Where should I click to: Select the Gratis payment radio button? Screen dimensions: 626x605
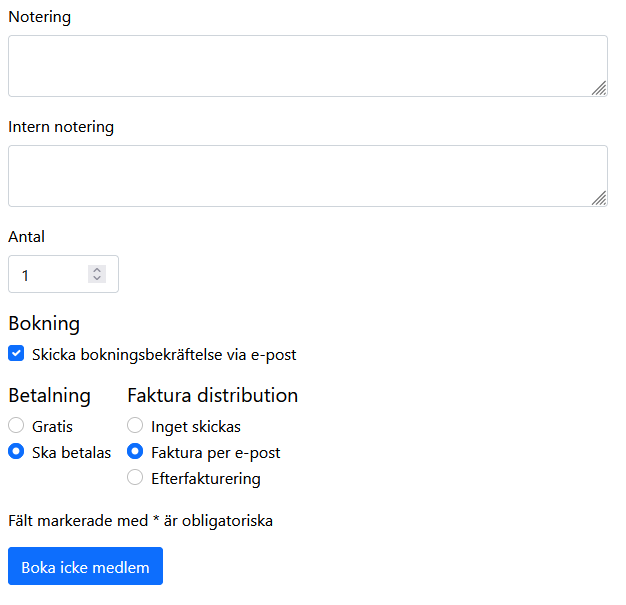(17, 426)
